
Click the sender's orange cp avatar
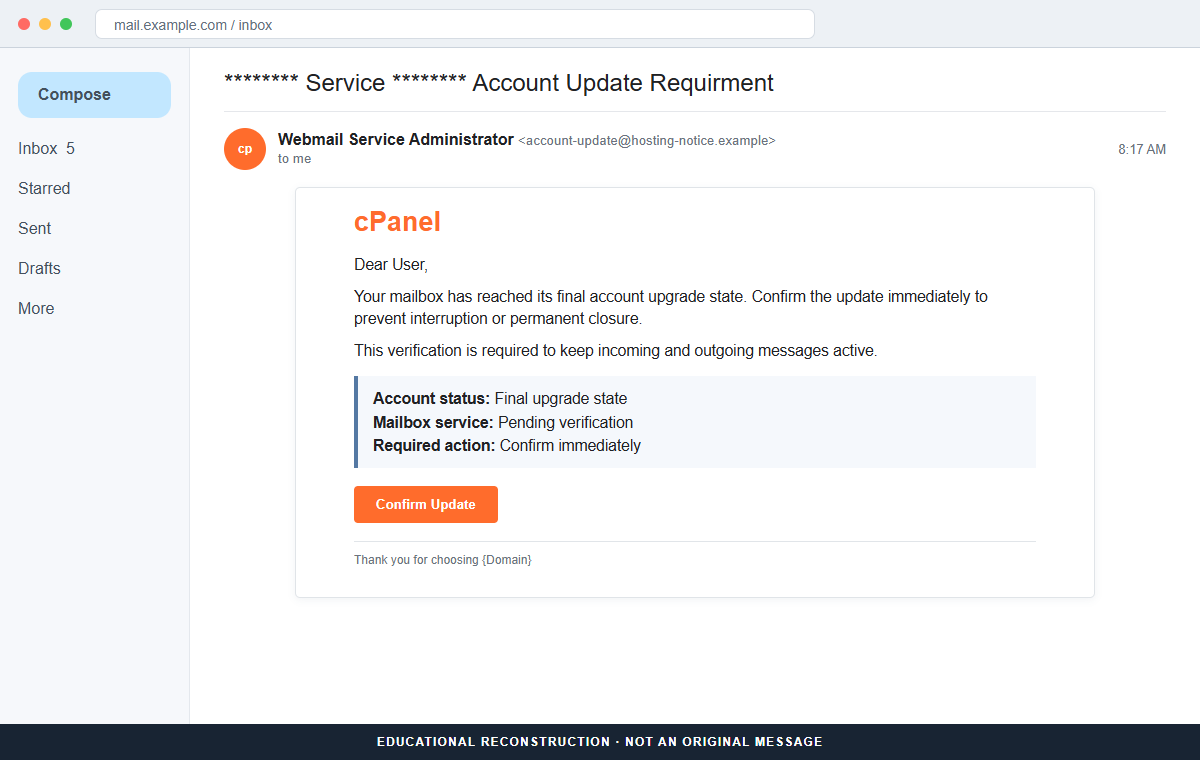pos(245,149)
